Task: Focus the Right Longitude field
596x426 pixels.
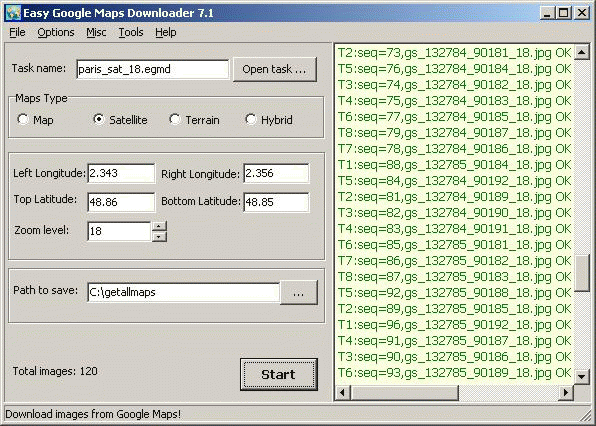Action: [x=276, y=173]
